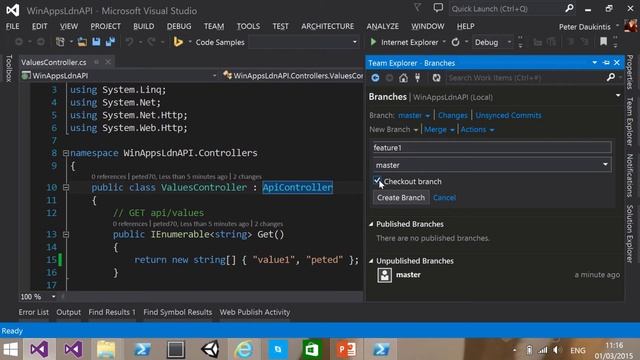Open the Merge dropdown
The width and height of the screenshot is (640, 360).
click(x=439, y=129)
